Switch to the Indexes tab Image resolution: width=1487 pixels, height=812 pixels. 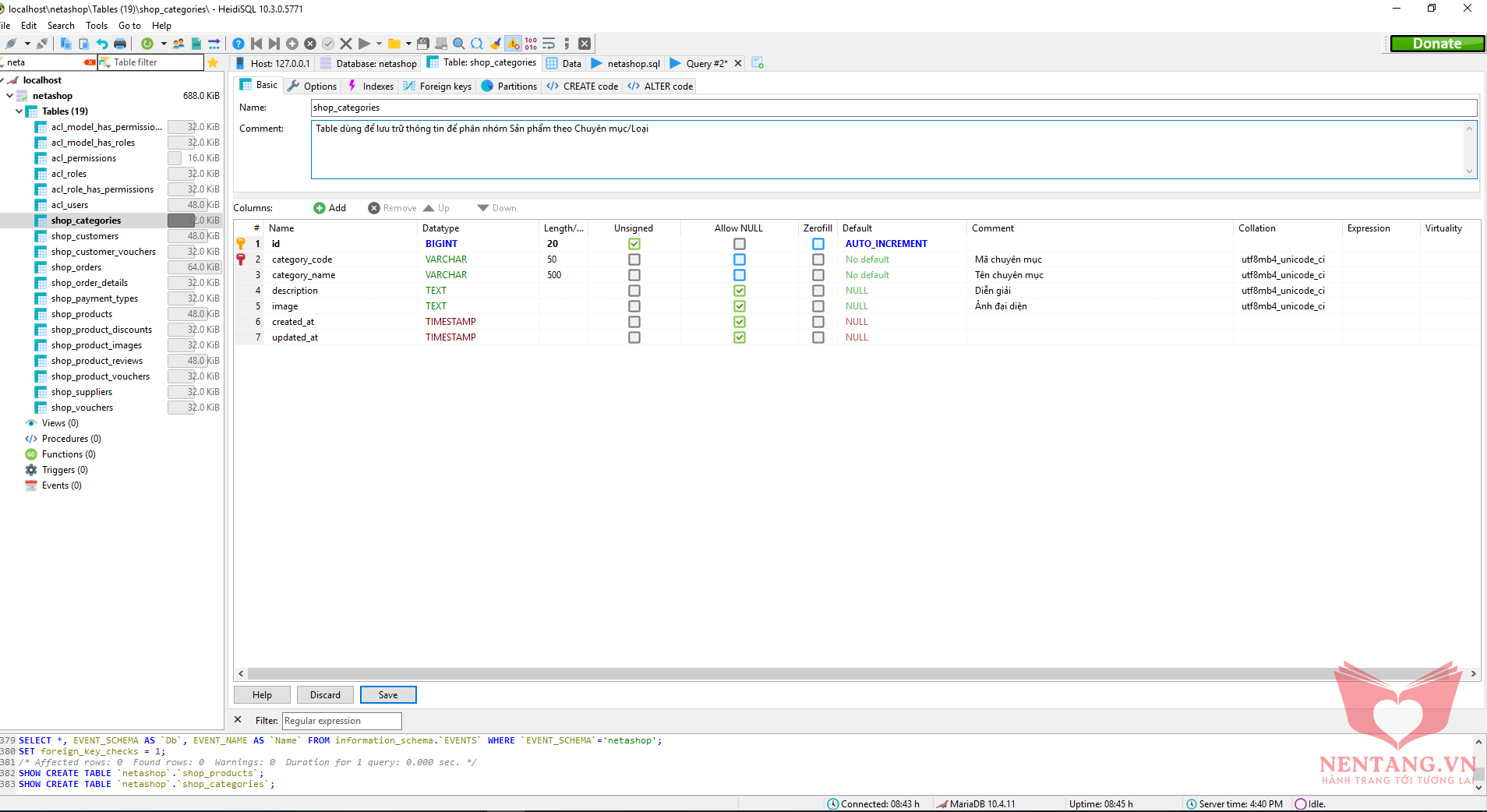pos(371,86)
